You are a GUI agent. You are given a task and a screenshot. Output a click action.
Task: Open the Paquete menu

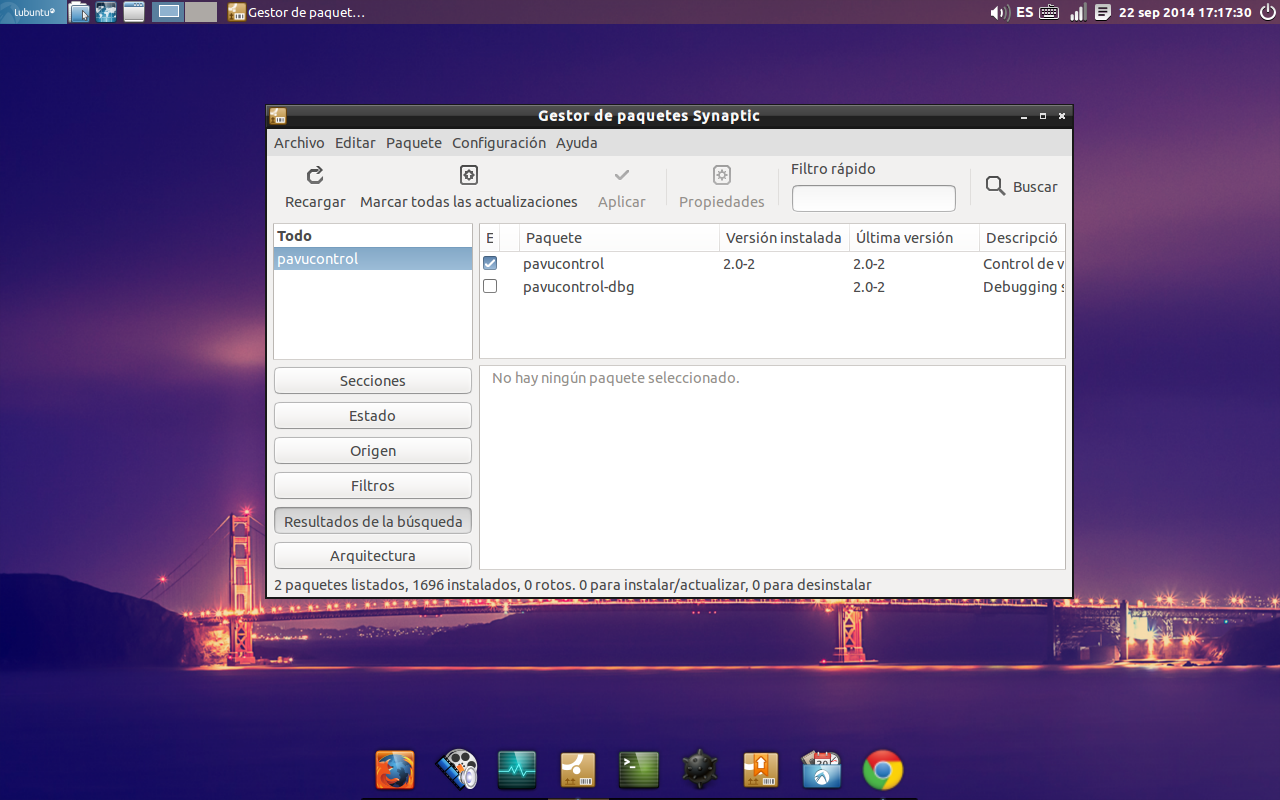pos(413,143)
